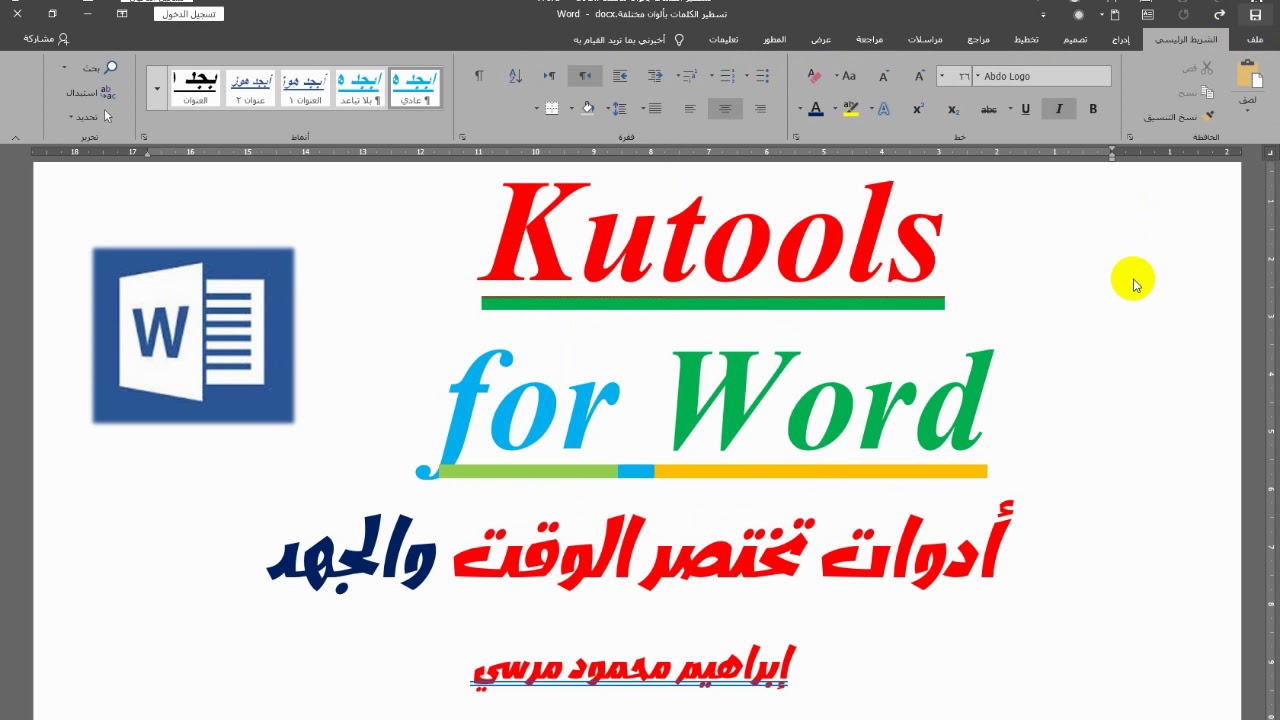Screen dimensions: 1280x720
Task: Open the font color dropdown arrow
Action: pos(800,109)
